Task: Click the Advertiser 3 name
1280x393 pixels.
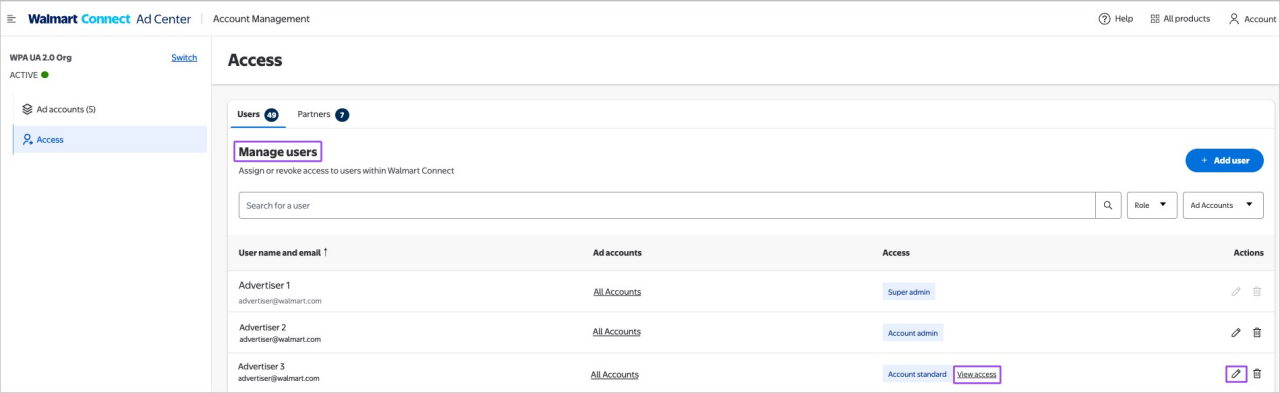Action: [261, 366]
